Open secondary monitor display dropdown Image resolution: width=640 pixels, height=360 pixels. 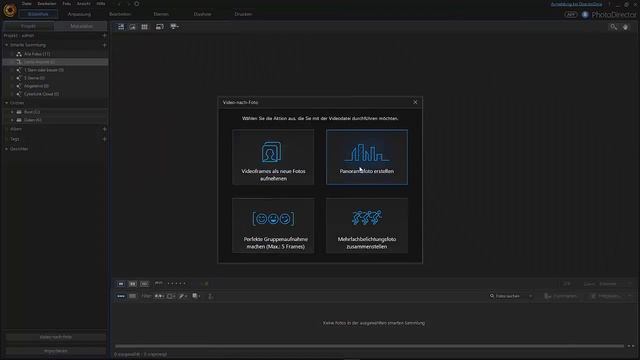175,27
